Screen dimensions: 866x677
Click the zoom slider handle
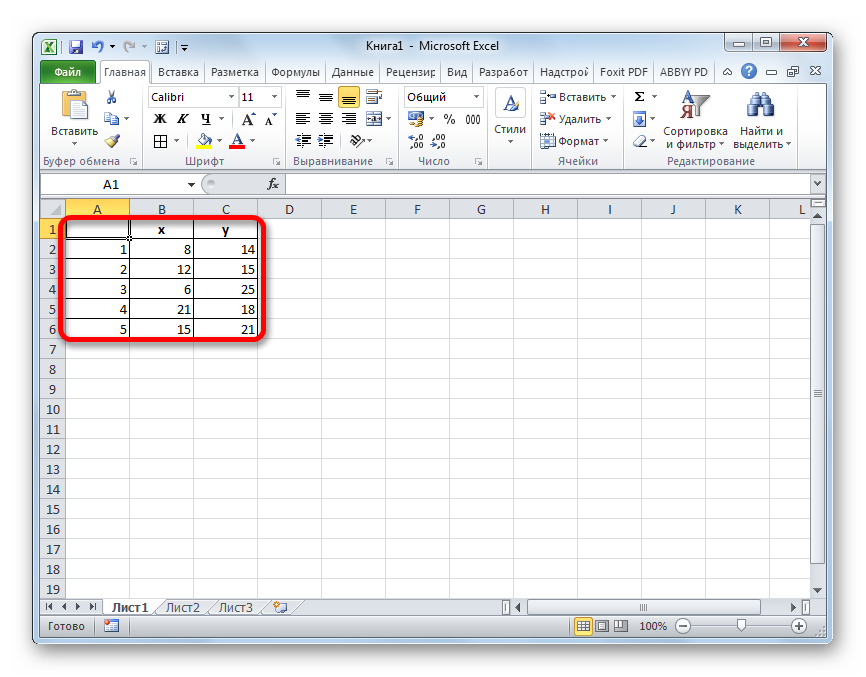point(741,625)
